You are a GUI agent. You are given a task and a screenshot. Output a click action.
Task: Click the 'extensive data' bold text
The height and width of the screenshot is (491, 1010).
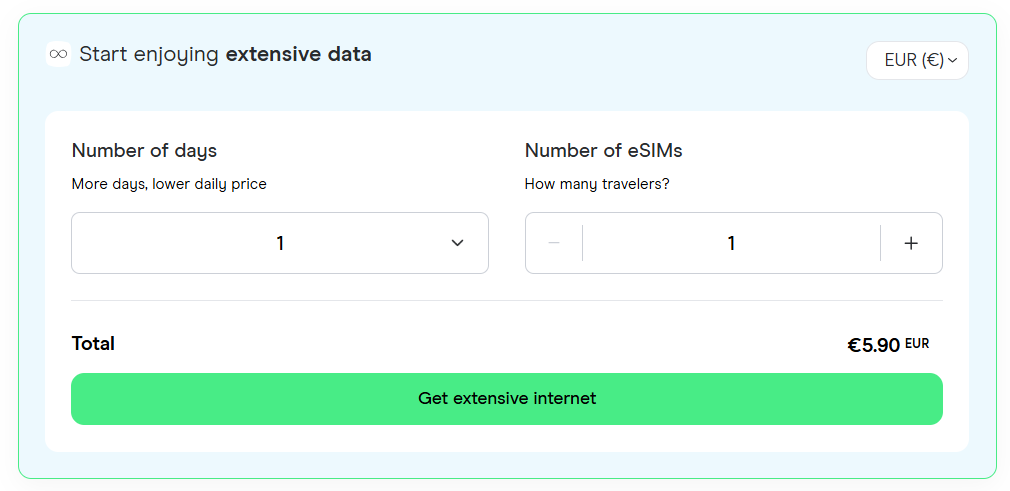click(x=299, y=54)
